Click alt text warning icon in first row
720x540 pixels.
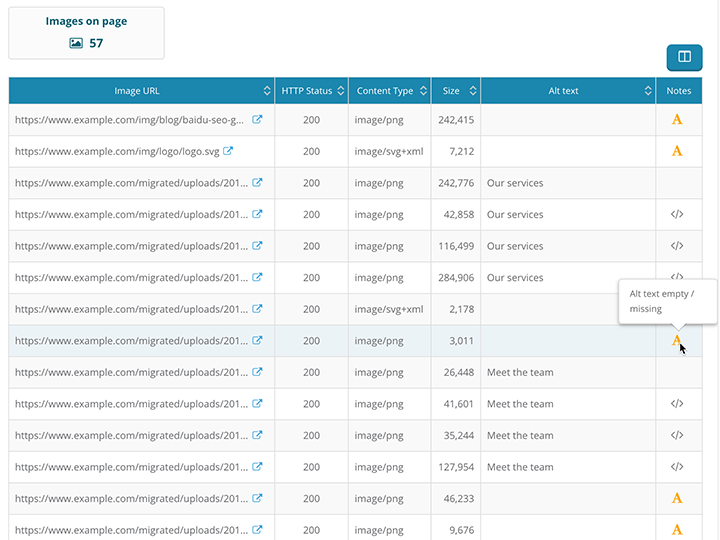677,120
